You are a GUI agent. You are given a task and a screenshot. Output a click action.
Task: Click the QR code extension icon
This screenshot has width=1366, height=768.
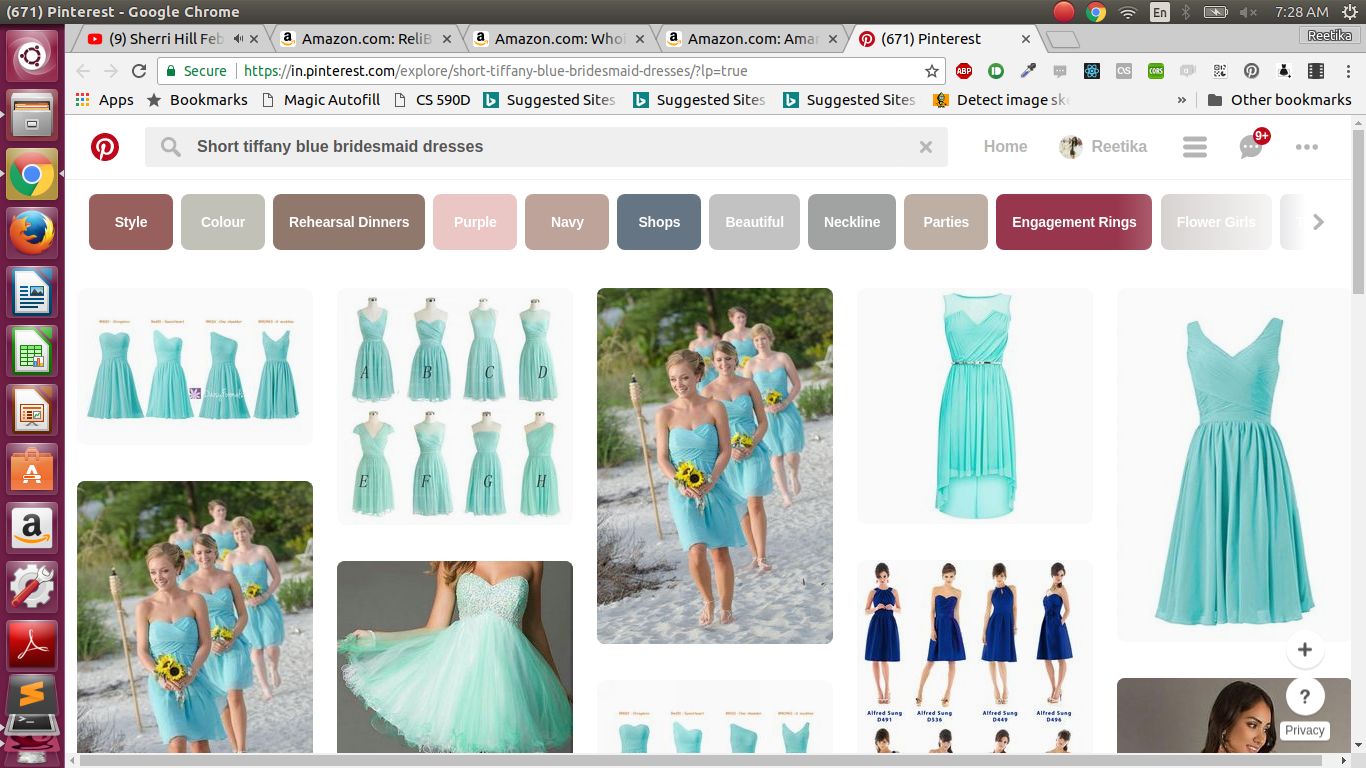coord(1219,71)
